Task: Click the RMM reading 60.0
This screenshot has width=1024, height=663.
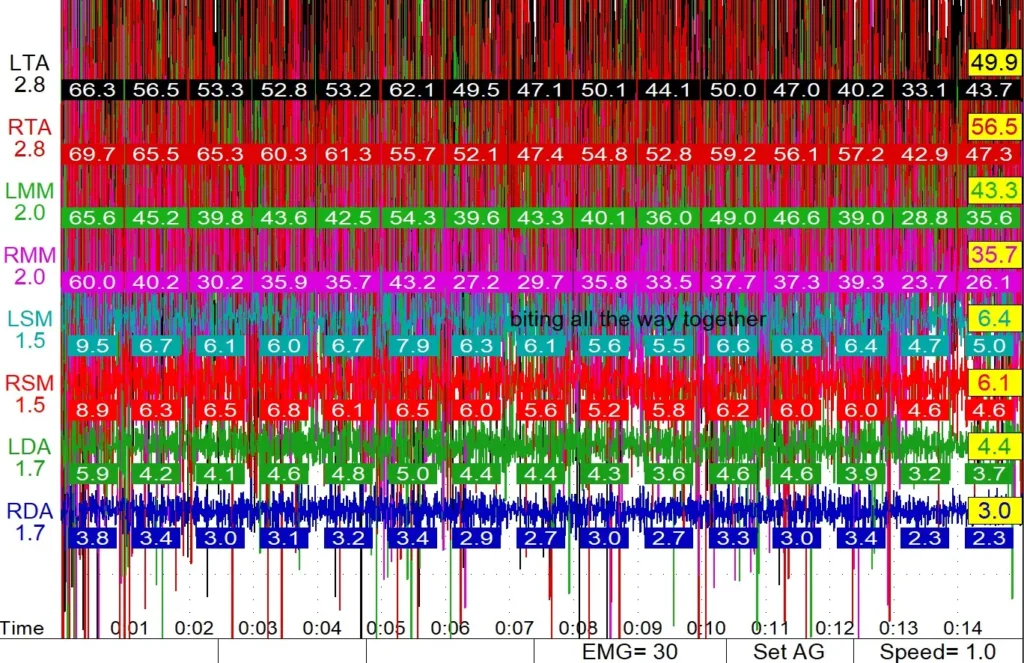Action: [x=92, y=282]
